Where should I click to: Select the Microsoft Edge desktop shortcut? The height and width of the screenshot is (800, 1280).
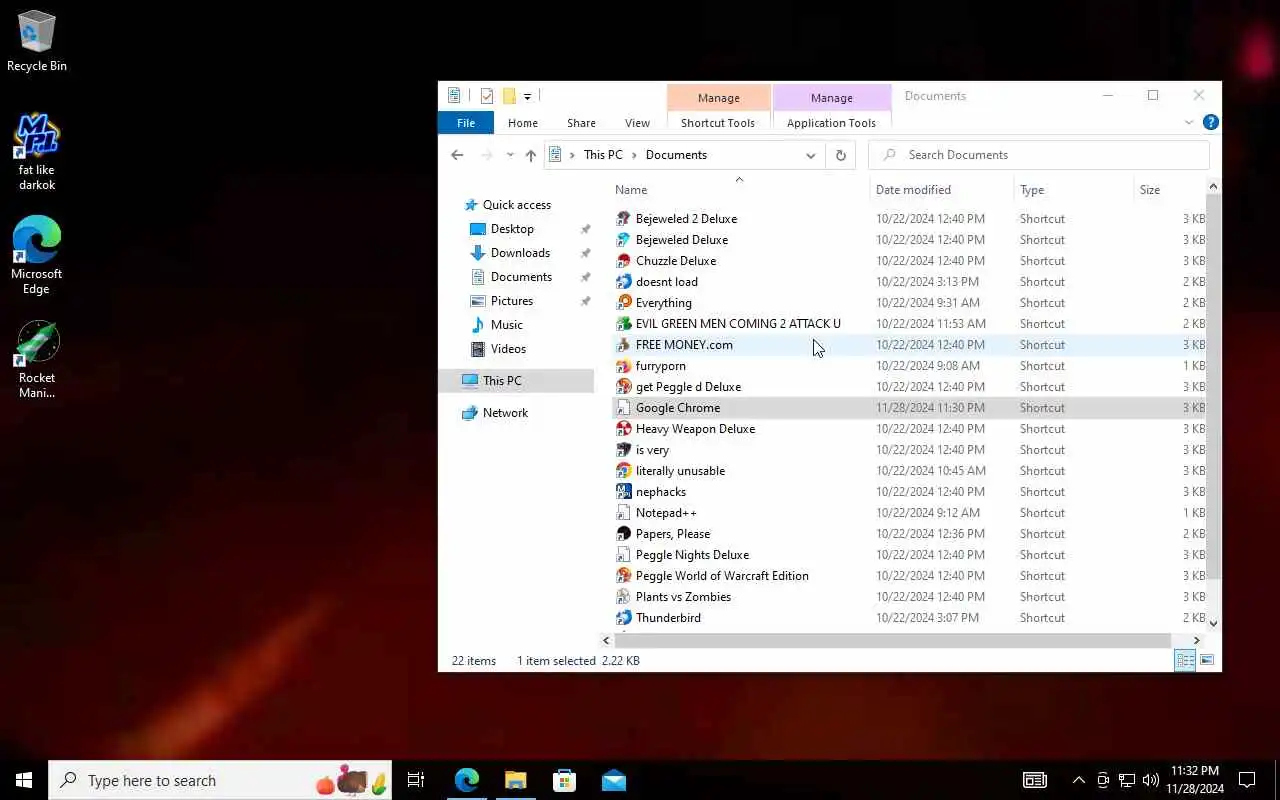pos(37,255)
